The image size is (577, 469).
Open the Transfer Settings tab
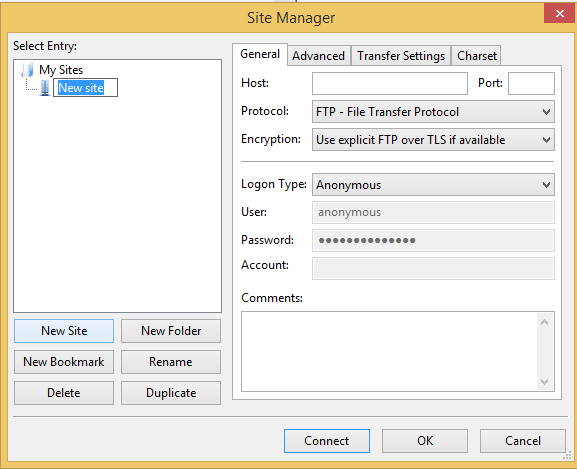[x=401, y=56]
